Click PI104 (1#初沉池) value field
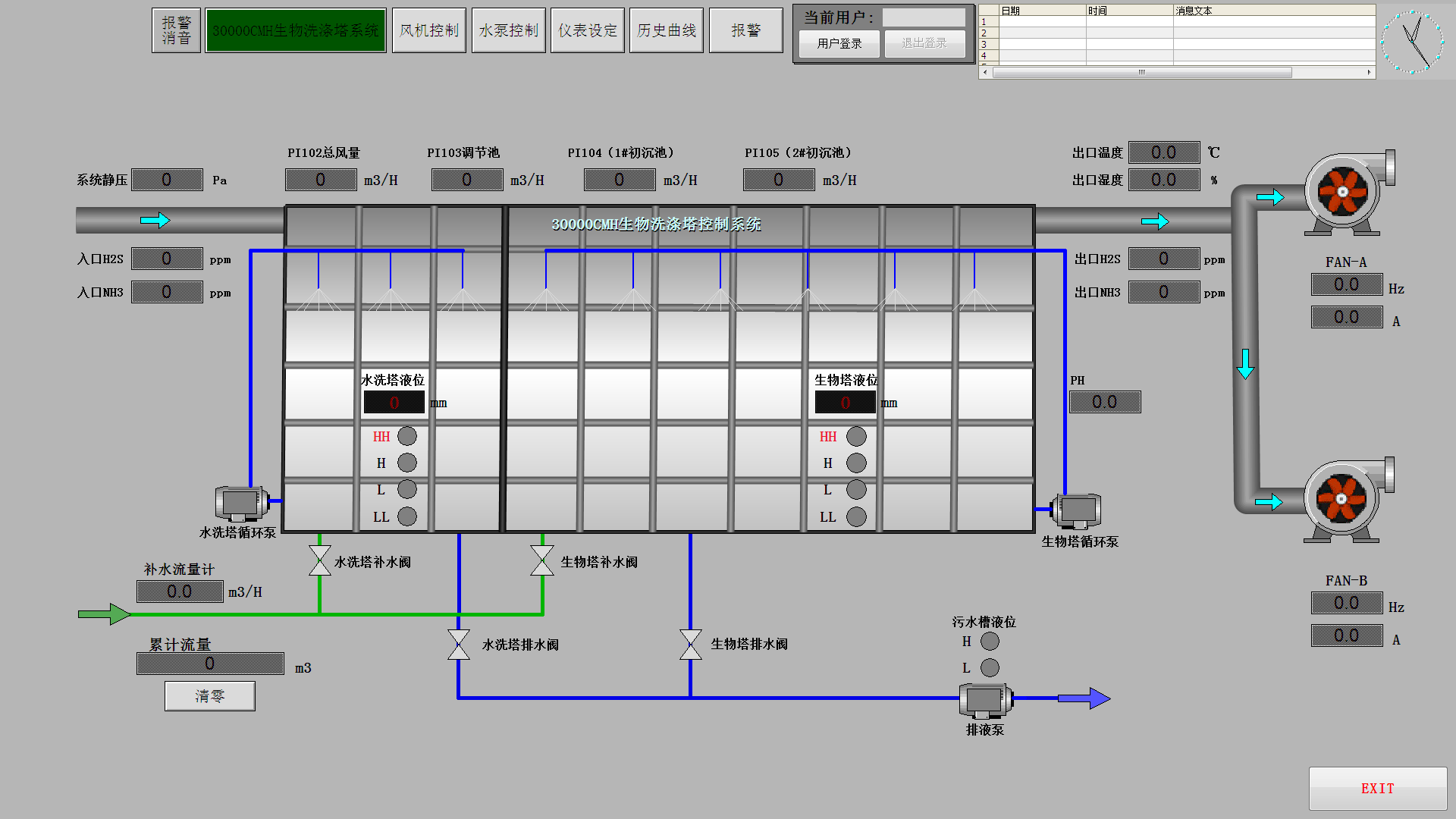Viewport: 1456px width, 819px height. [620, 180]
